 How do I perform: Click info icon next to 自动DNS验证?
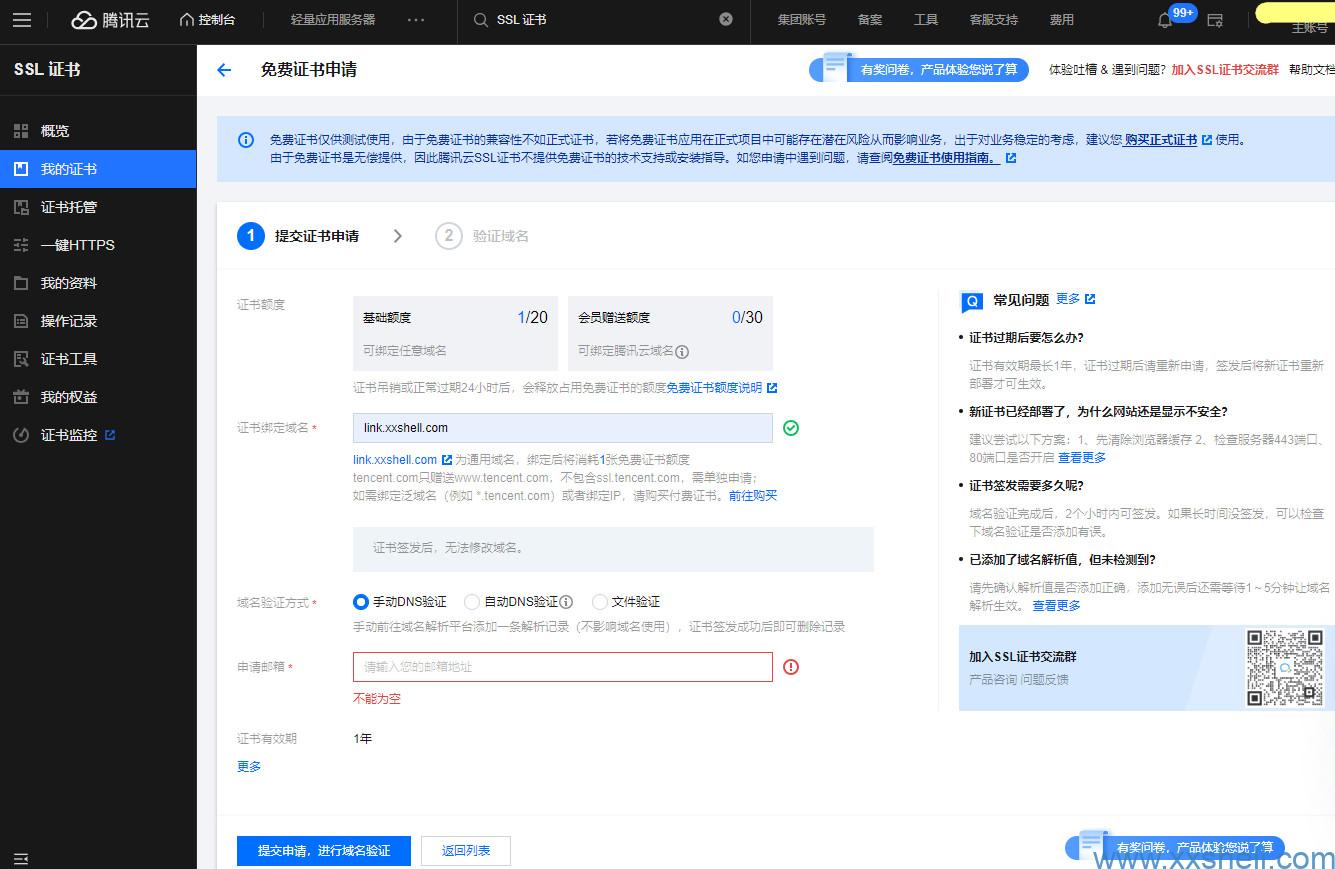[566, 602]
